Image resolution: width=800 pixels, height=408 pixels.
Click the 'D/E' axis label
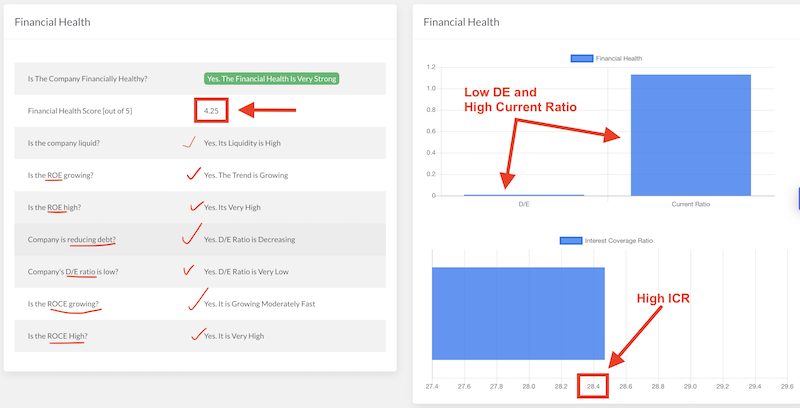(x=524, y=204)
